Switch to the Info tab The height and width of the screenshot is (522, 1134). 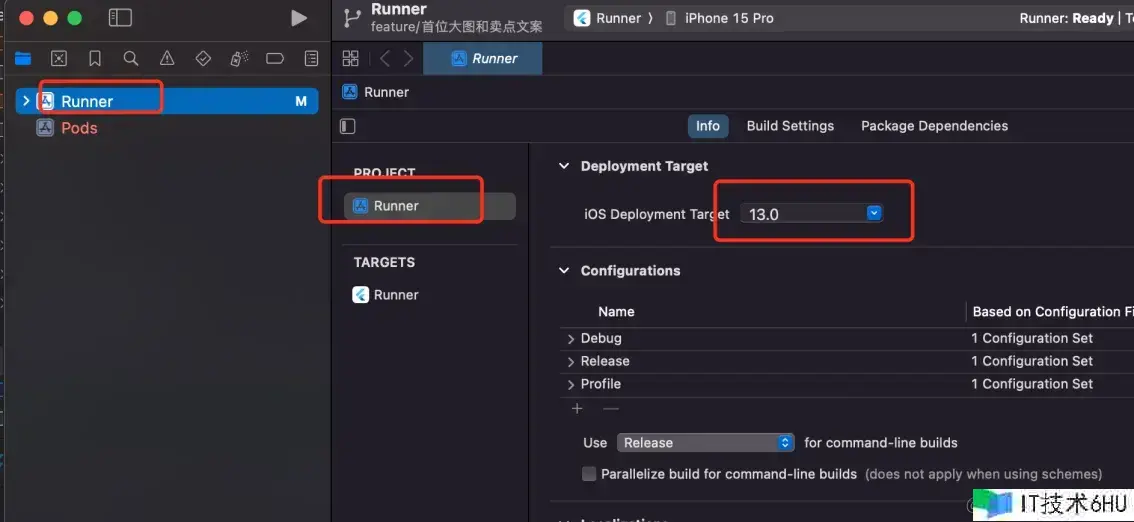pyautogui.click(x=707, y=126)
